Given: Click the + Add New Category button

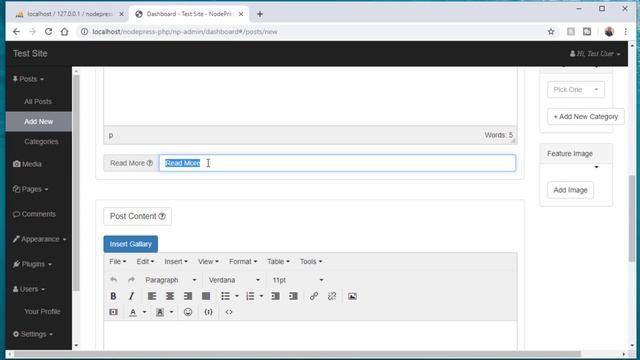Looking at the screenshot, I should click(x=586, y=117).
